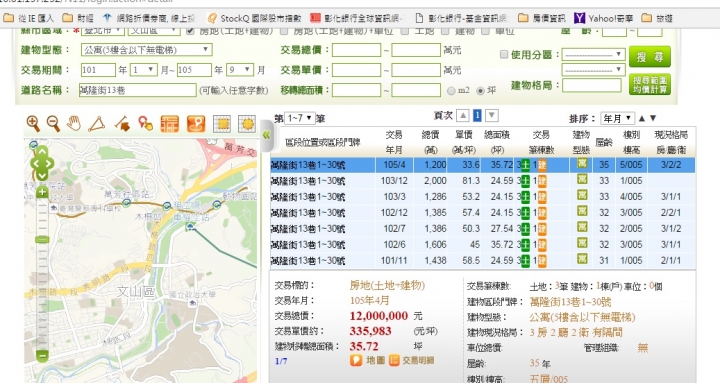
Task: Click the plus button atop the zoom slider
Action: click(42, 192)
